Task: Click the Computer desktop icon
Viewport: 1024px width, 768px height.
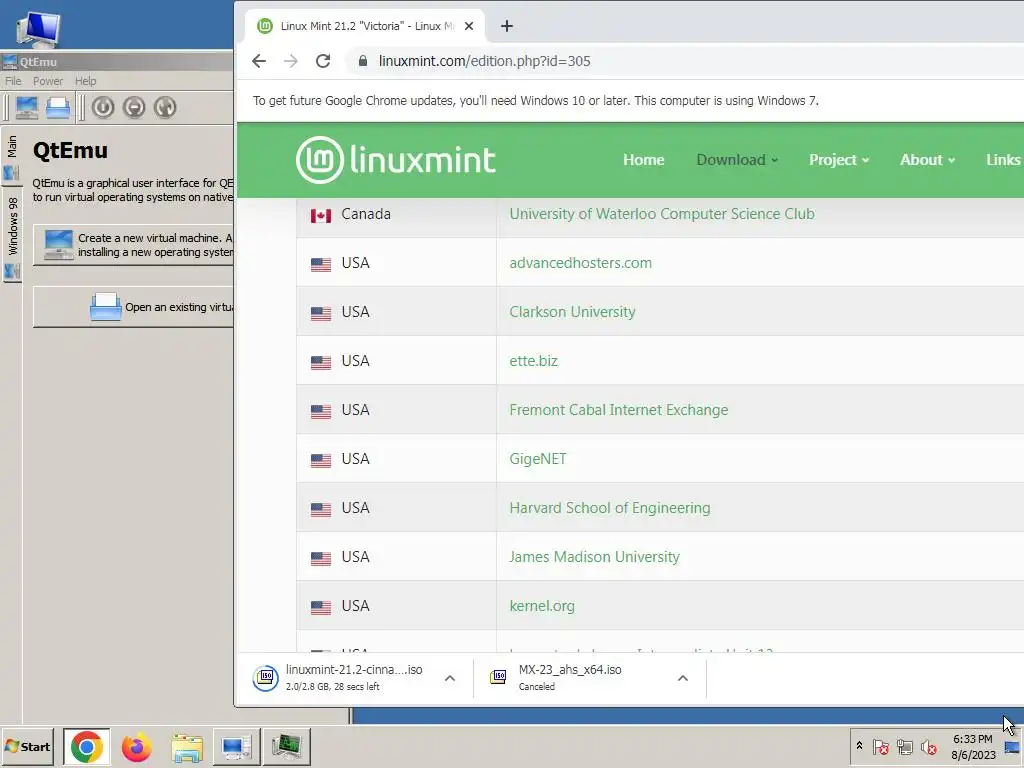Action: 38,29
